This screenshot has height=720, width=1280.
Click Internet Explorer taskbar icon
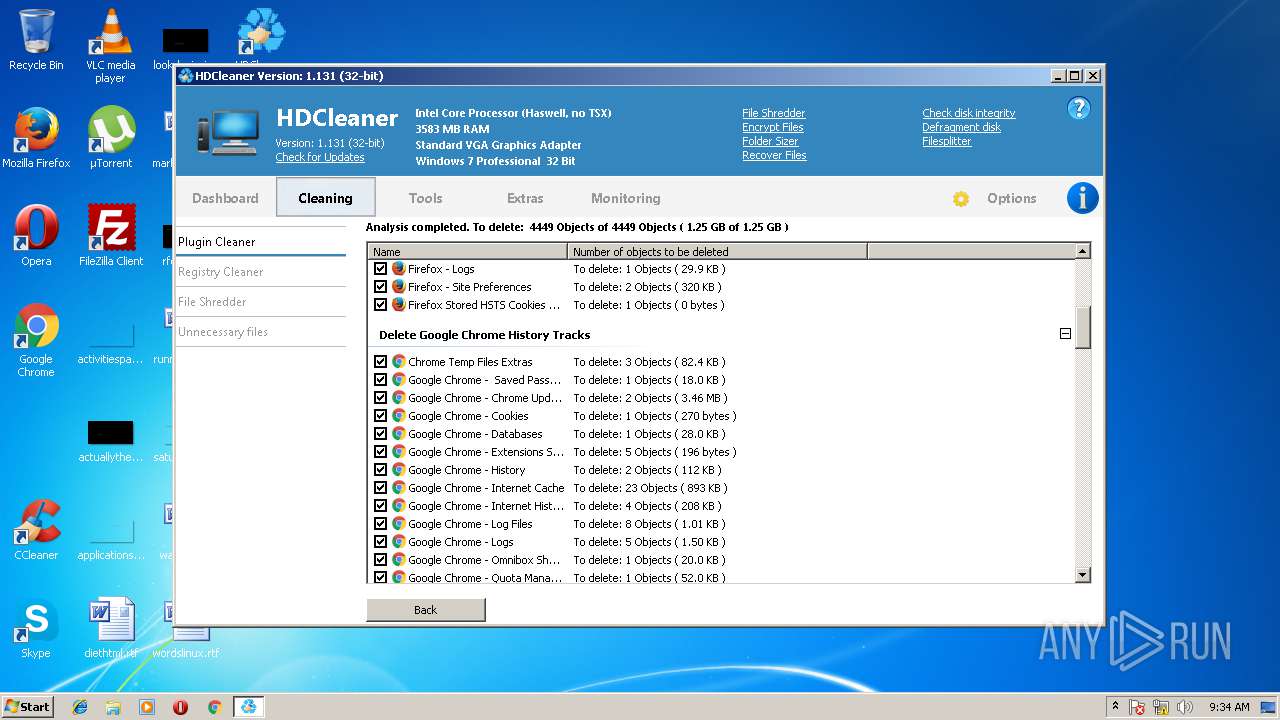click(80, 707)
